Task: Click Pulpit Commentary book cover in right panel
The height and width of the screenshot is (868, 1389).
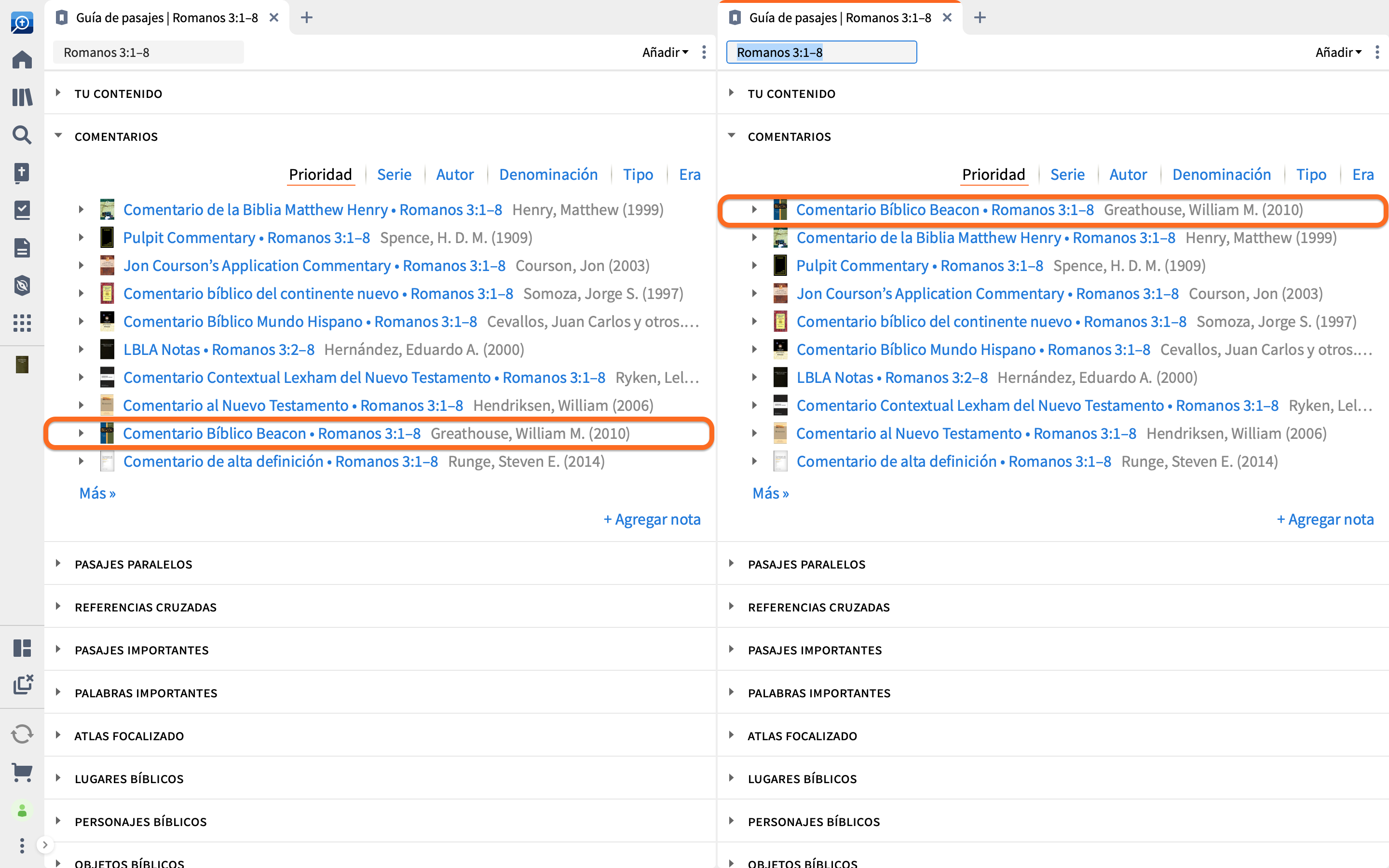Action: click(x=781, y=266)
